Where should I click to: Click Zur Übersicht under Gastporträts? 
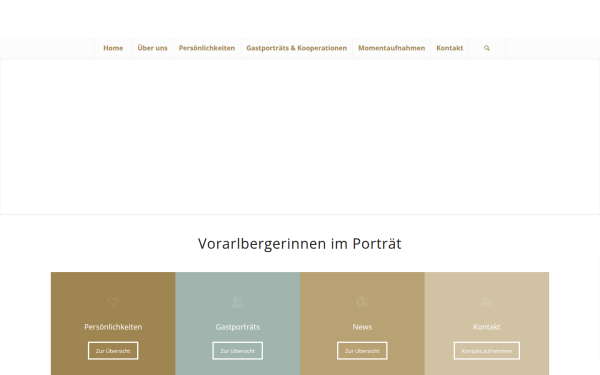coord(238,351)
